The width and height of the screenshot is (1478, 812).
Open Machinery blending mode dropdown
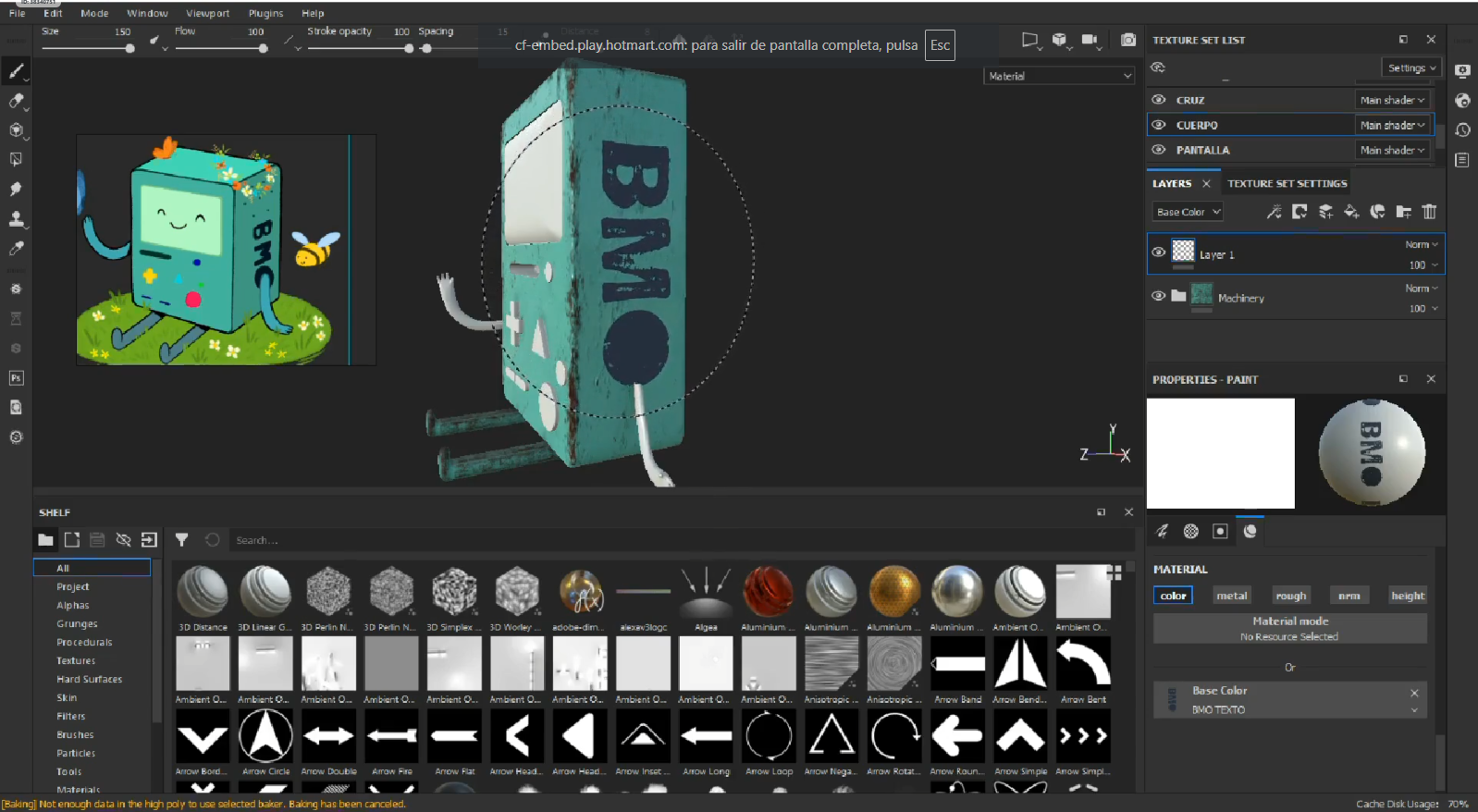tap(1422, 289)
